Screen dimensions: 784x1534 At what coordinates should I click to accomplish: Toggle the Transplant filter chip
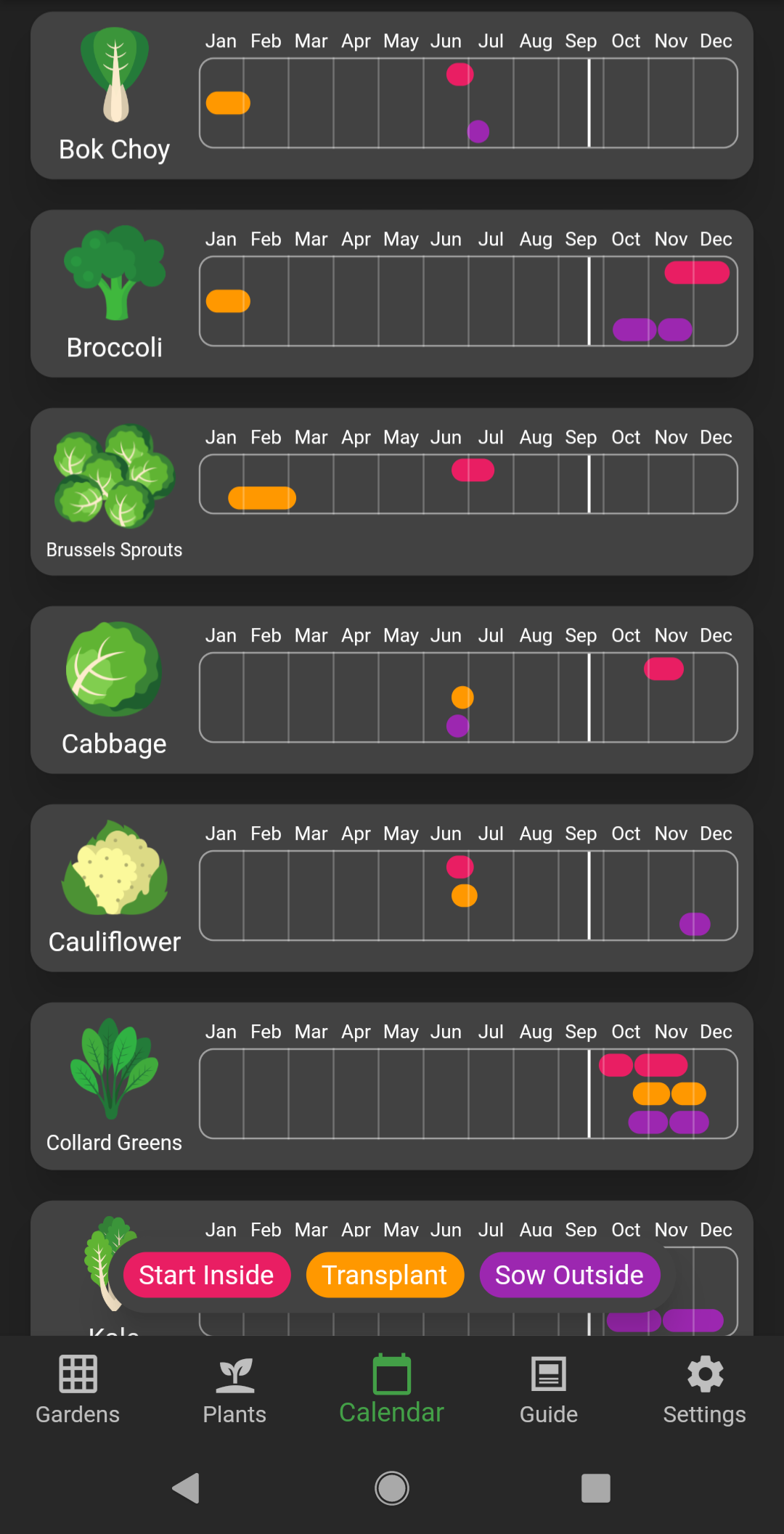(385, 1275)
